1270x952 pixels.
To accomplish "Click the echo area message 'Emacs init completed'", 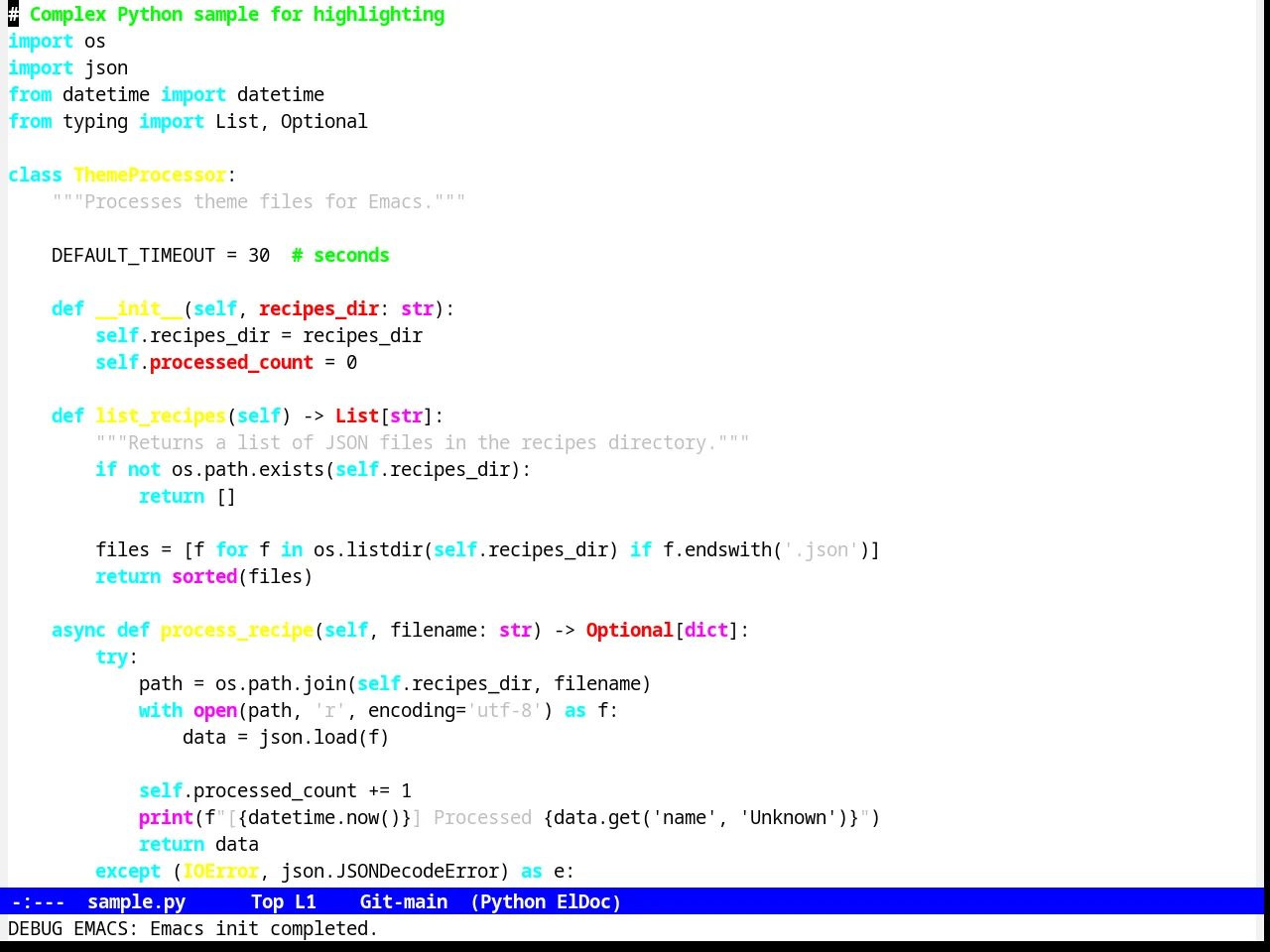I will click(264, 928).
